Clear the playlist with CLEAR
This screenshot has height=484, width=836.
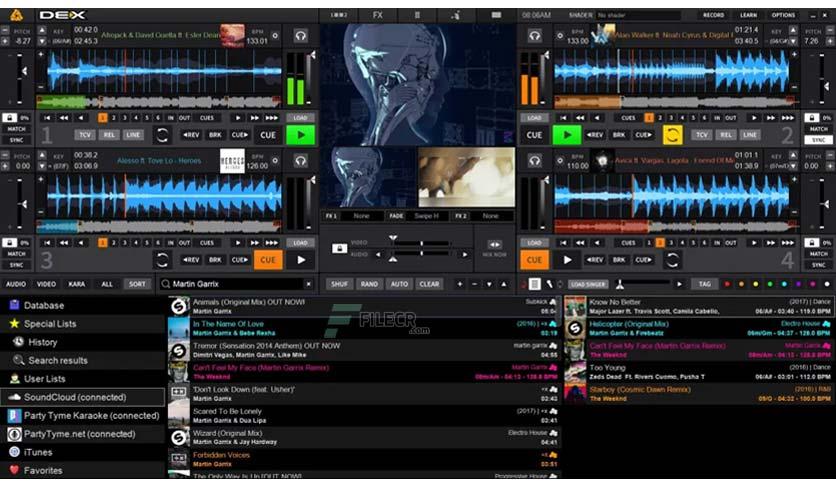429,284
